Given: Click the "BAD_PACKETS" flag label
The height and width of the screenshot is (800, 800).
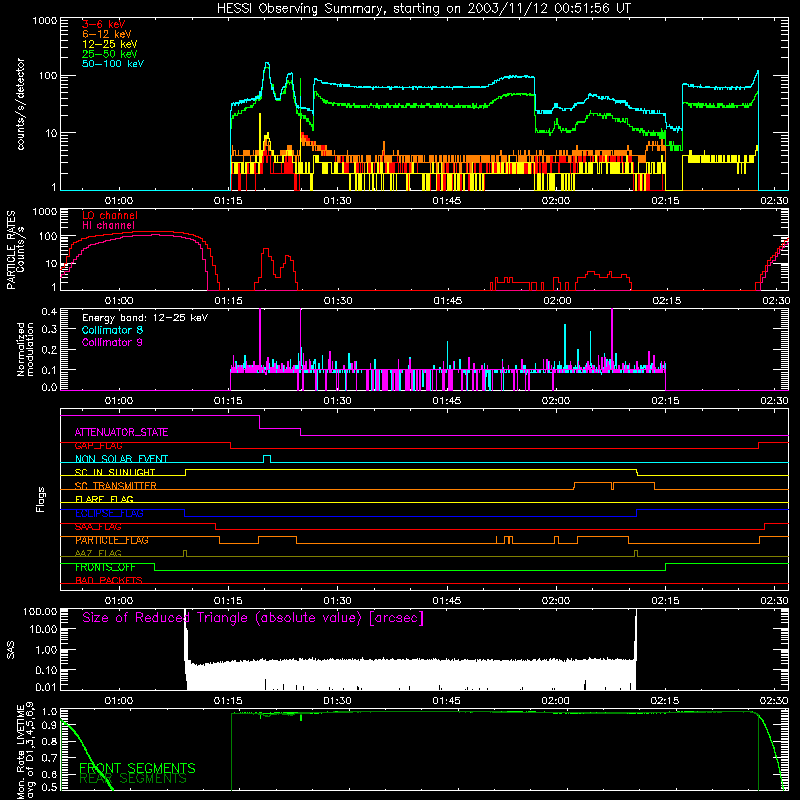Looking at the screenshot, I should click(109, 581).
